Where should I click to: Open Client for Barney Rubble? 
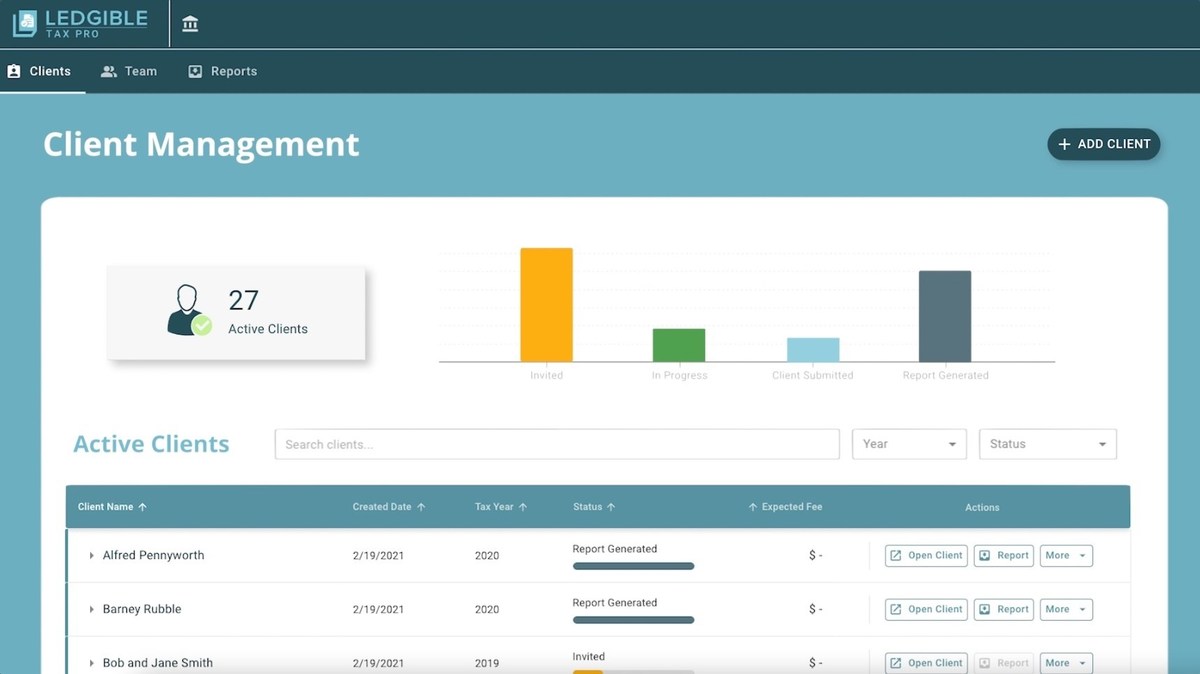coord(926,610)
